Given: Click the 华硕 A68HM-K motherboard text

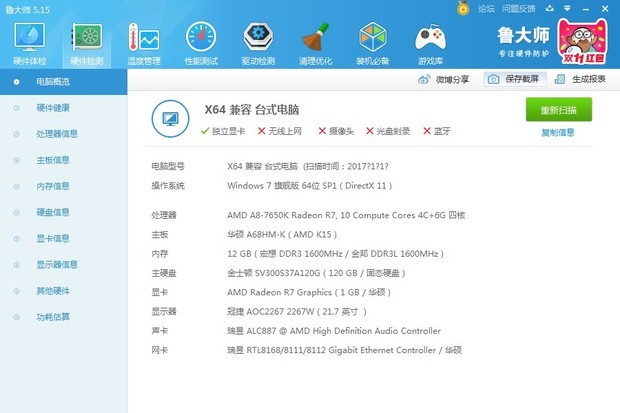Looking at the screenshot, I should point(282,235).
